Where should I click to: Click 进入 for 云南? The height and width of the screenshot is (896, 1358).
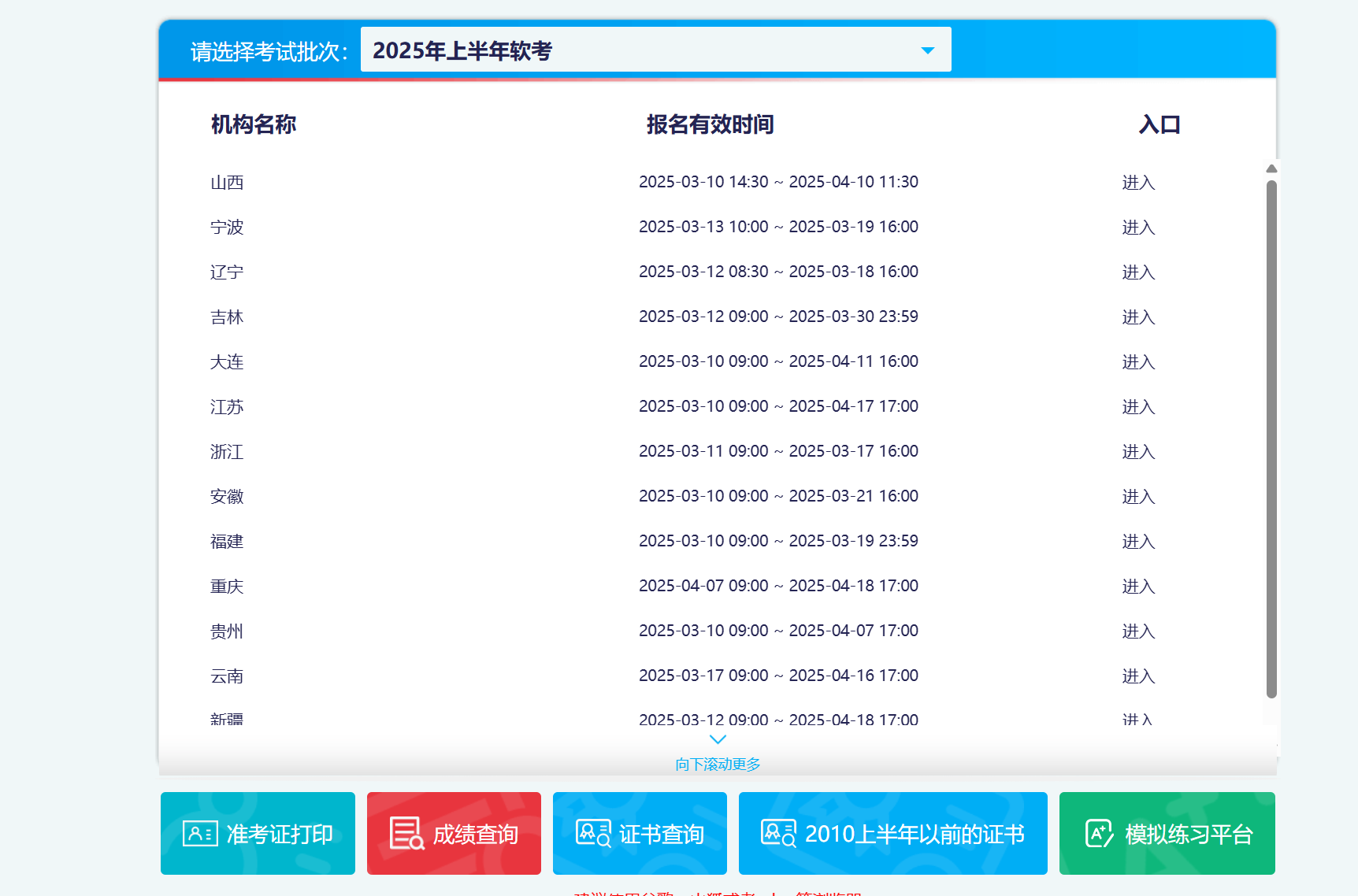tap(1138, 676)
